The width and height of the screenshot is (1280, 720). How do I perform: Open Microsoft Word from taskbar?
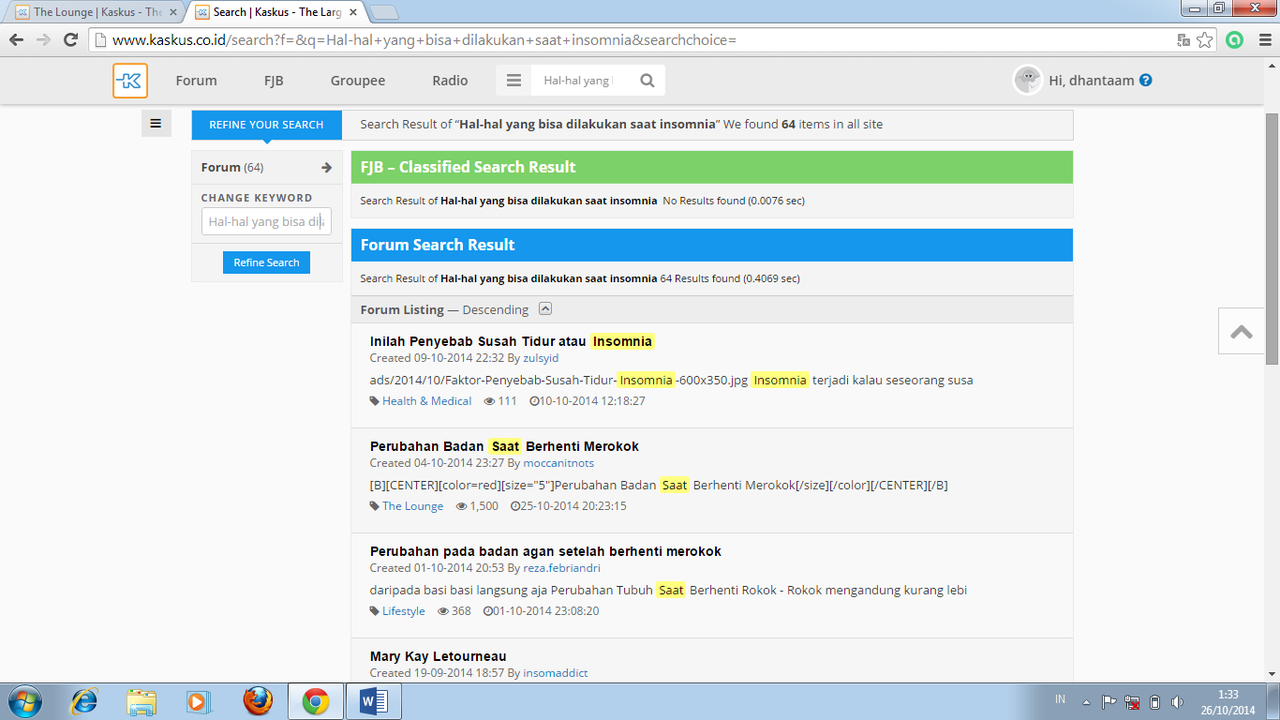pos(372,702)
